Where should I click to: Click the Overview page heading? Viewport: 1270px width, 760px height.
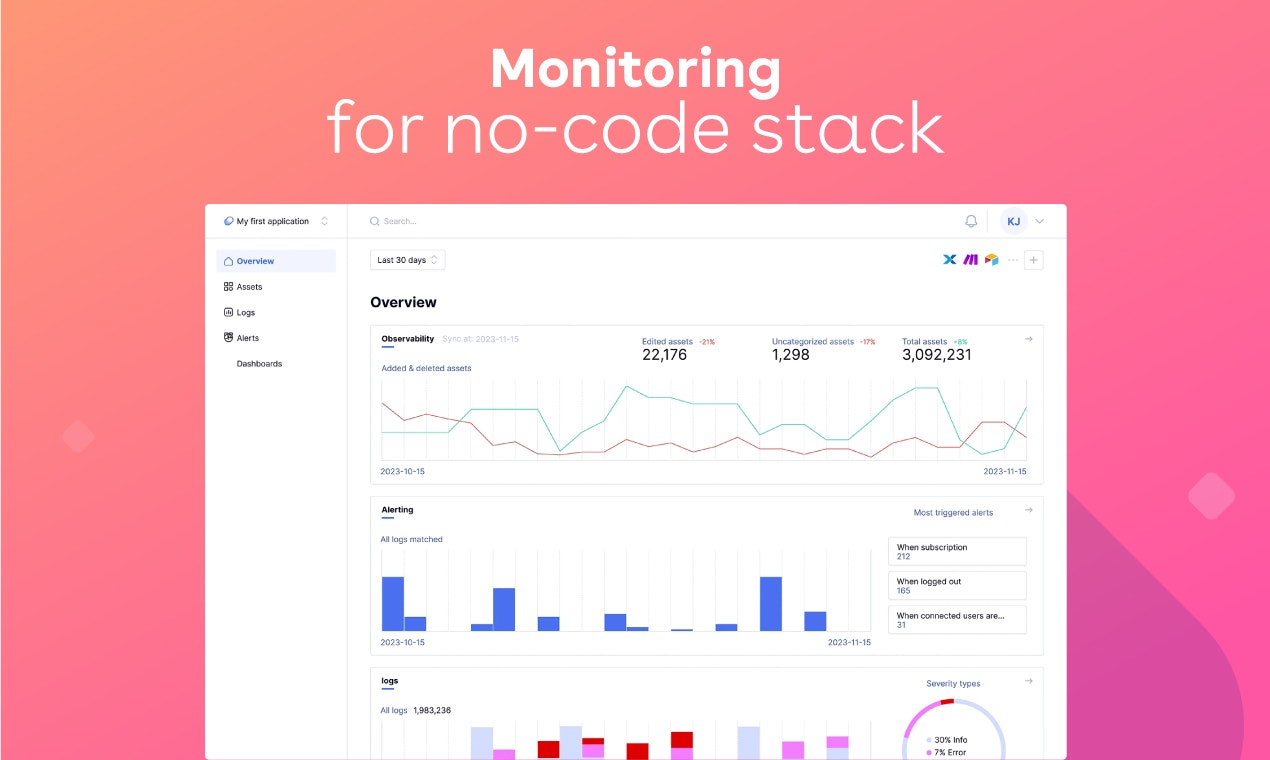403,302
